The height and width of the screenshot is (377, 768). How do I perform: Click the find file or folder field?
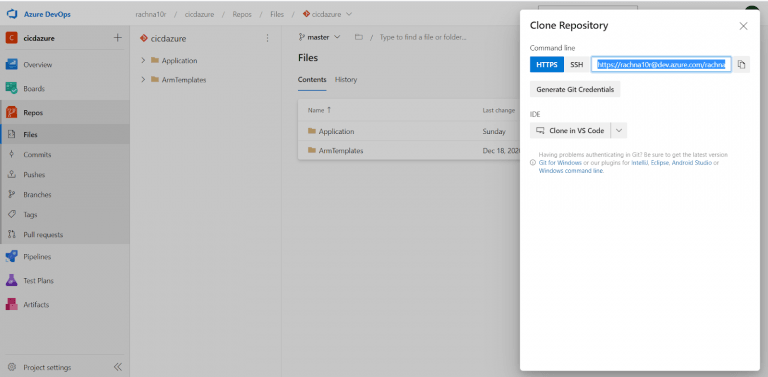(x=423, y=37)
